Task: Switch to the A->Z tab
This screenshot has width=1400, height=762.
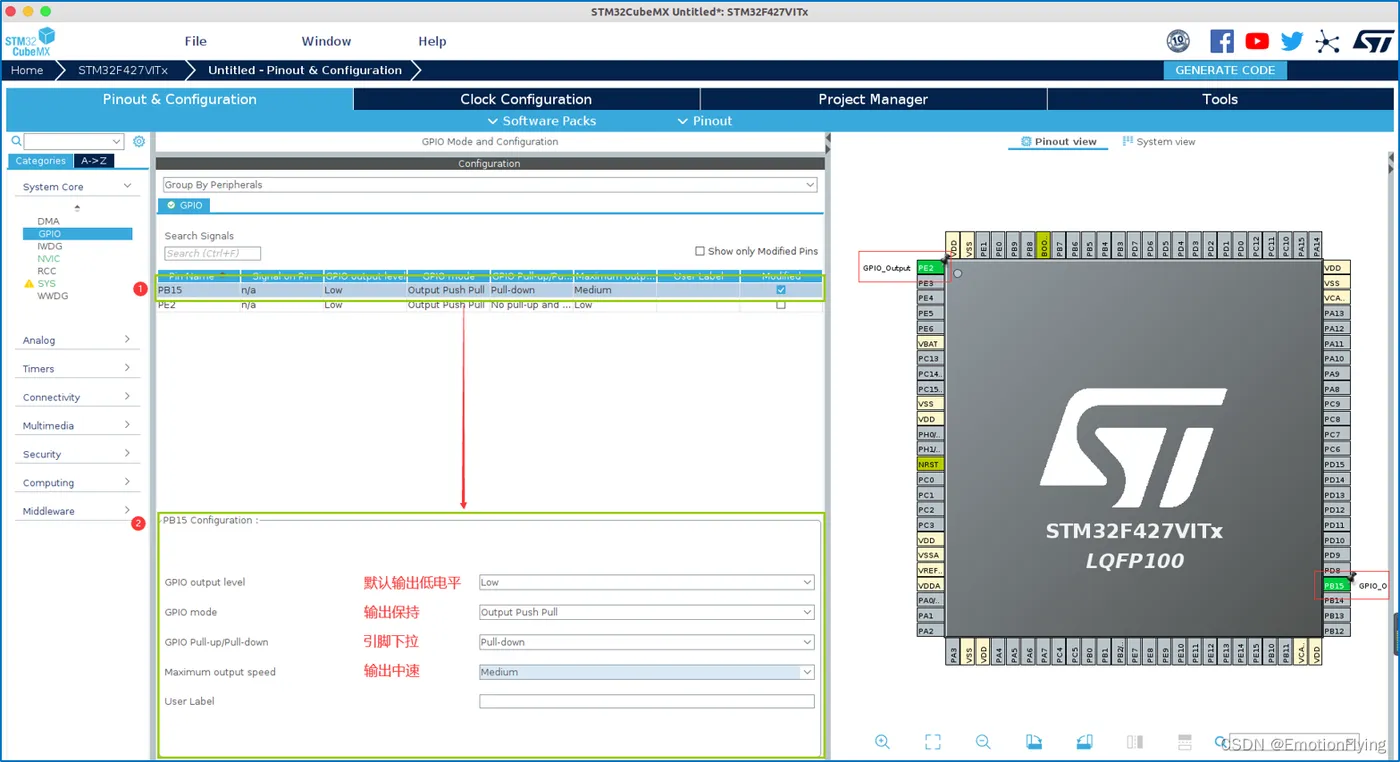Action: click(x=95, y=161)
